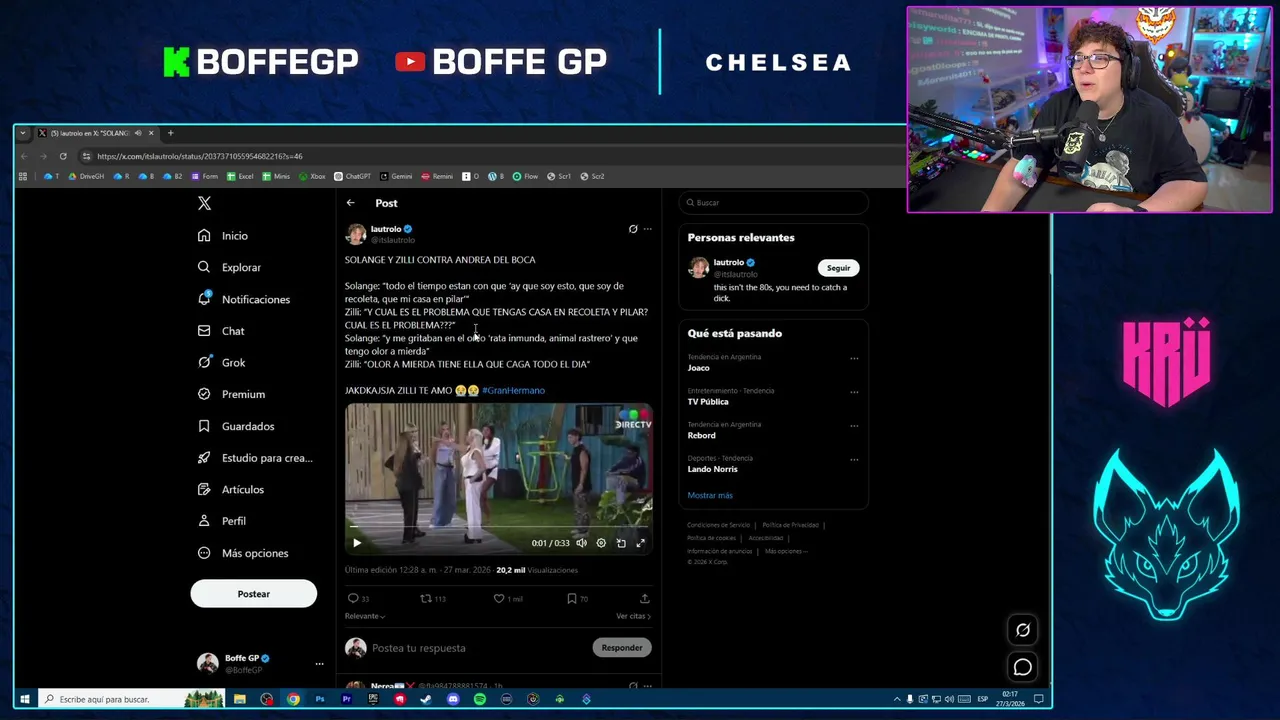Follow lautrolo with Seguir button

(838, 268)
